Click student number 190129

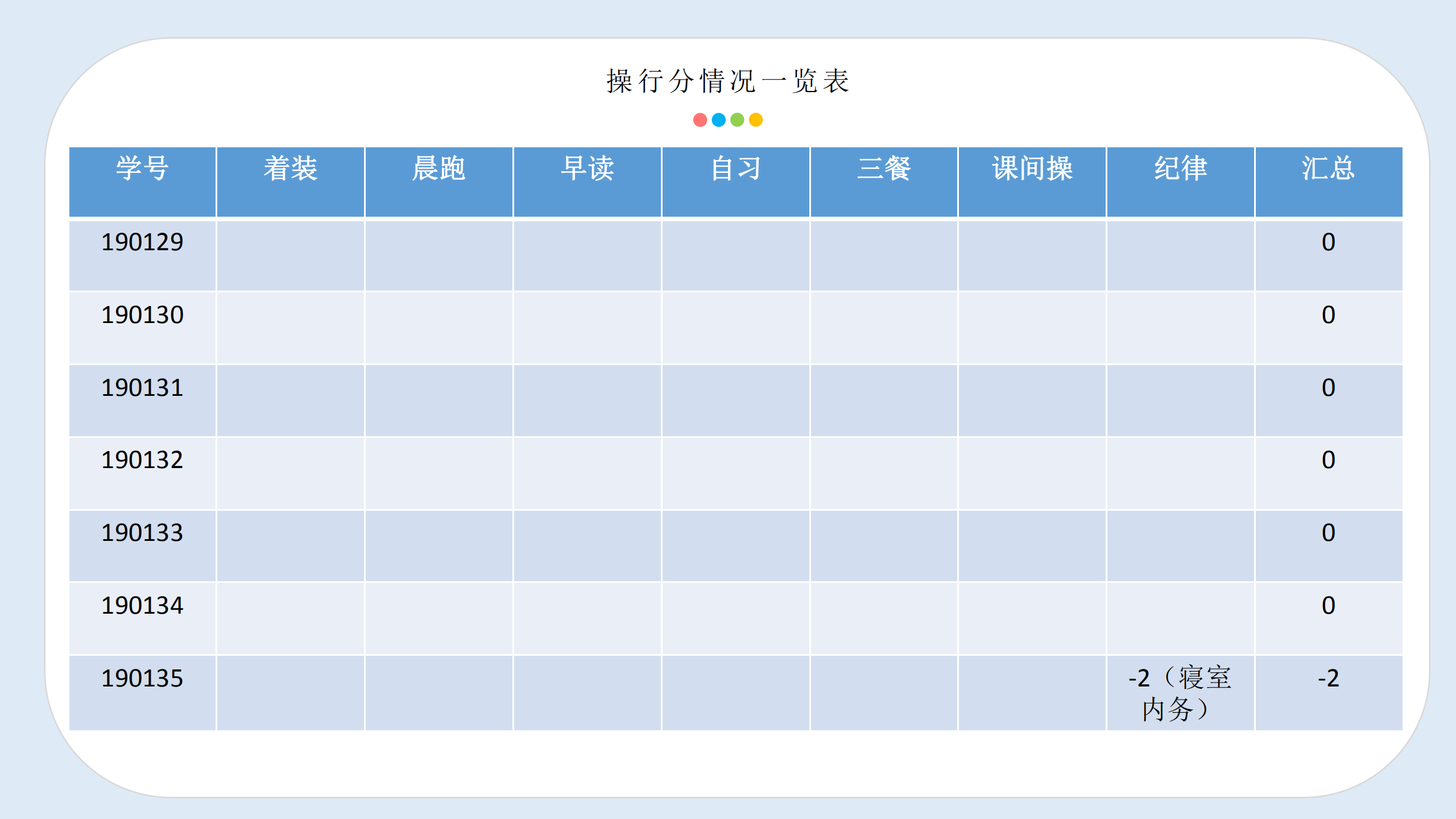(142, 242)
